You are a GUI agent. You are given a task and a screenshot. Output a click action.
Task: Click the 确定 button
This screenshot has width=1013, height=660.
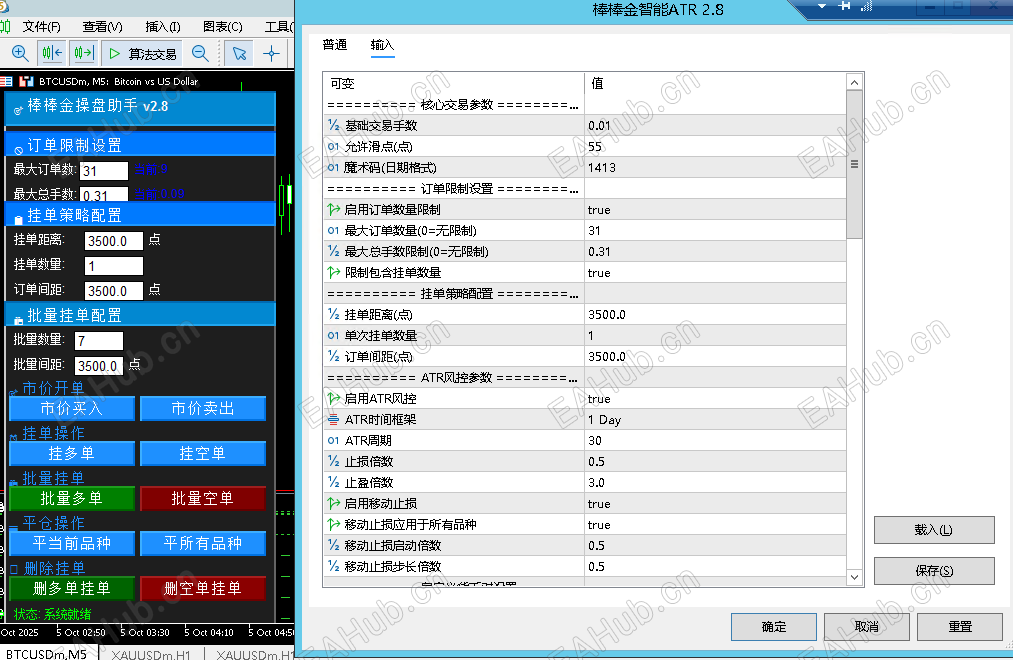tap(774, 626)
